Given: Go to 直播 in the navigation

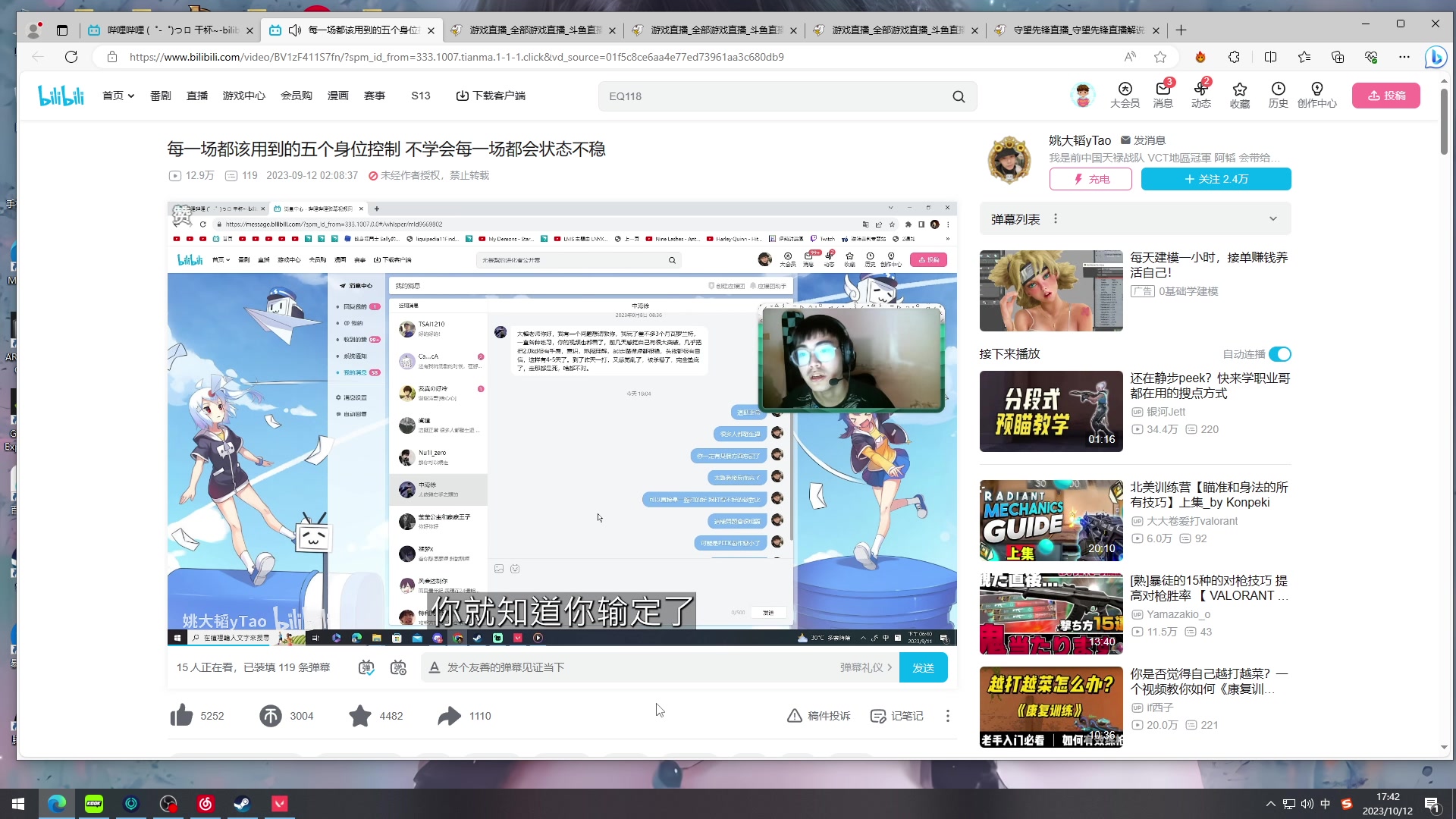Looking at the screenshot, I should click(x=197, y=96).
